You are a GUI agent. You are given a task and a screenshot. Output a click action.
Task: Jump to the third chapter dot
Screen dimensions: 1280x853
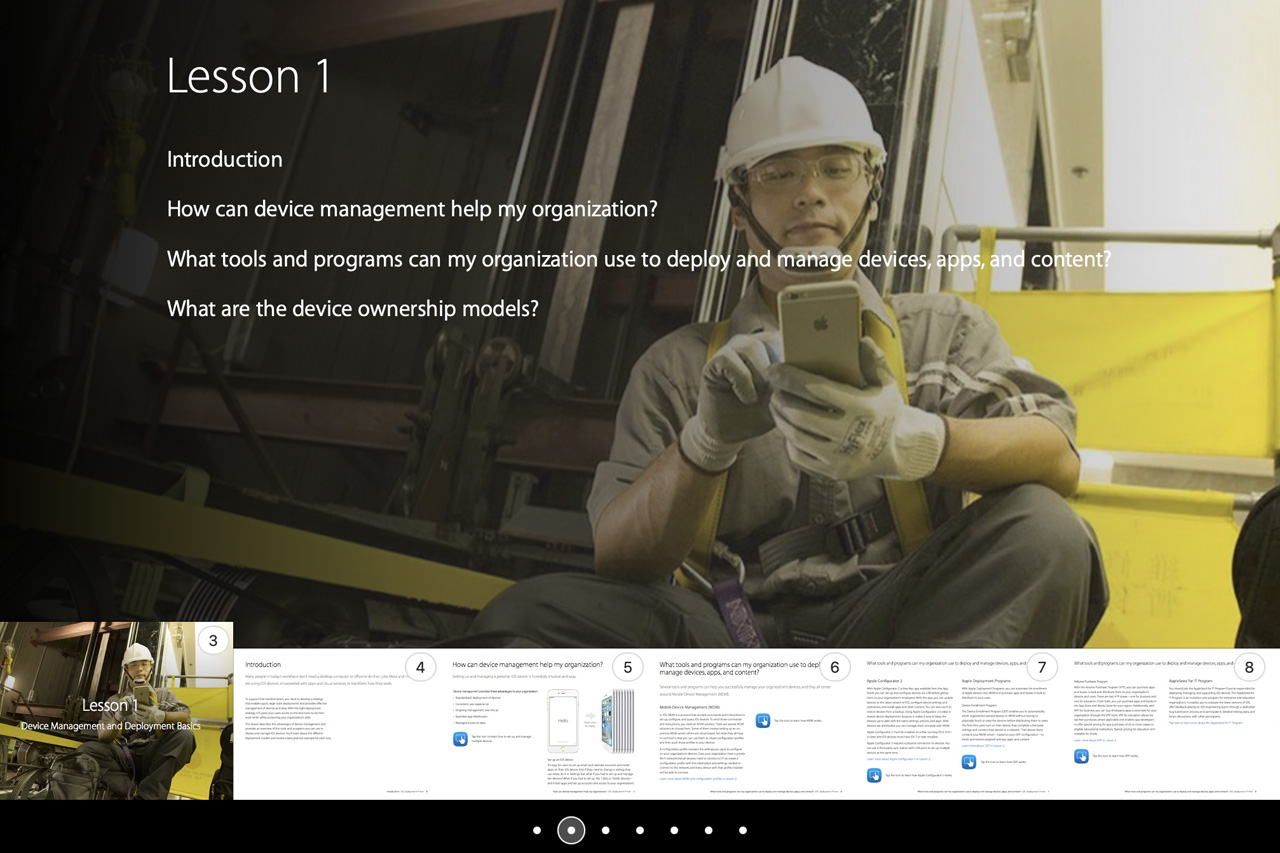(605, 830)
